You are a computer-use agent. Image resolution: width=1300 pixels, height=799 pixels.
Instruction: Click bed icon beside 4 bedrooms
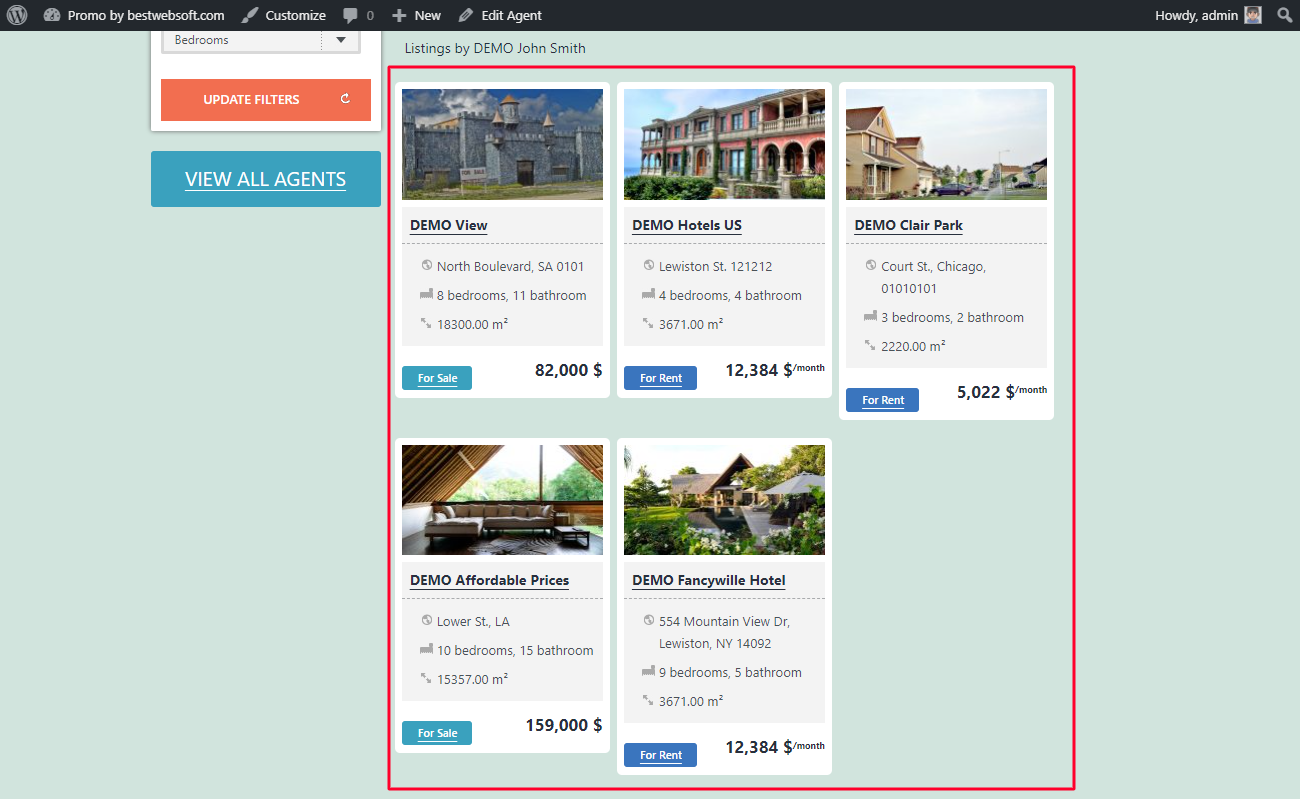click(x=648, y=294)
